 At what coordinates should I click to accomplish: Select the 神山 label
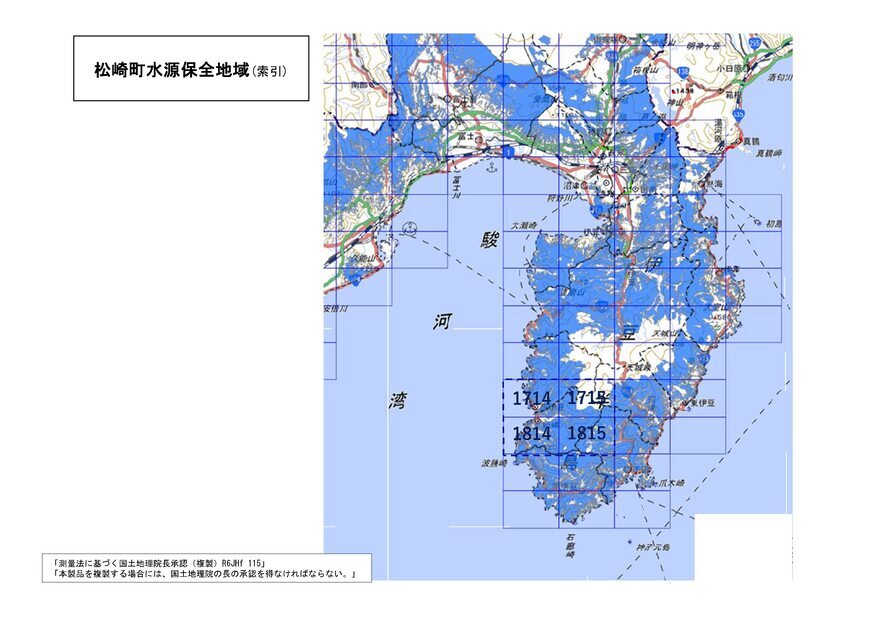pyautogui.click(x=676, y=103)
